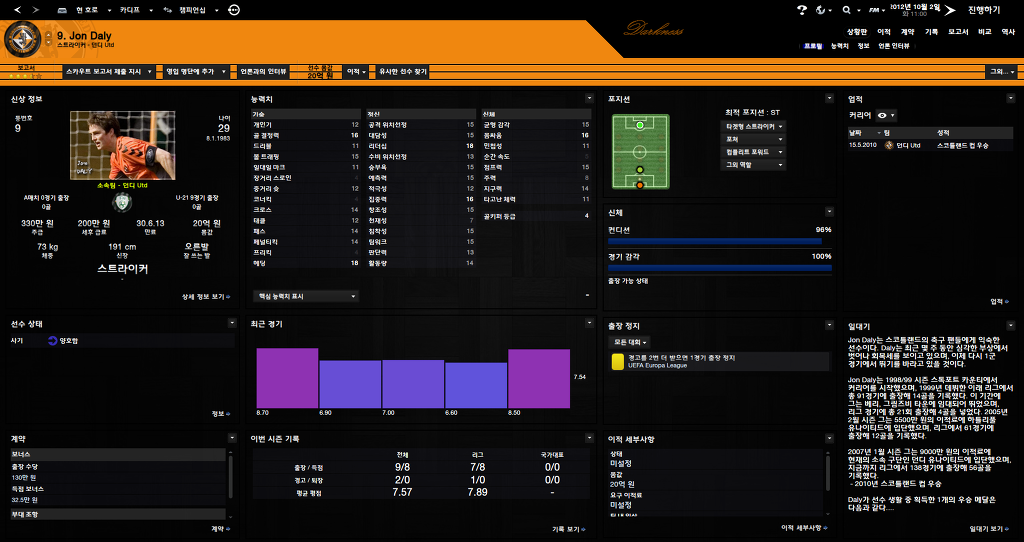Switch to the 보고서 tab
Screen dimensions: 1024x542
958,31
